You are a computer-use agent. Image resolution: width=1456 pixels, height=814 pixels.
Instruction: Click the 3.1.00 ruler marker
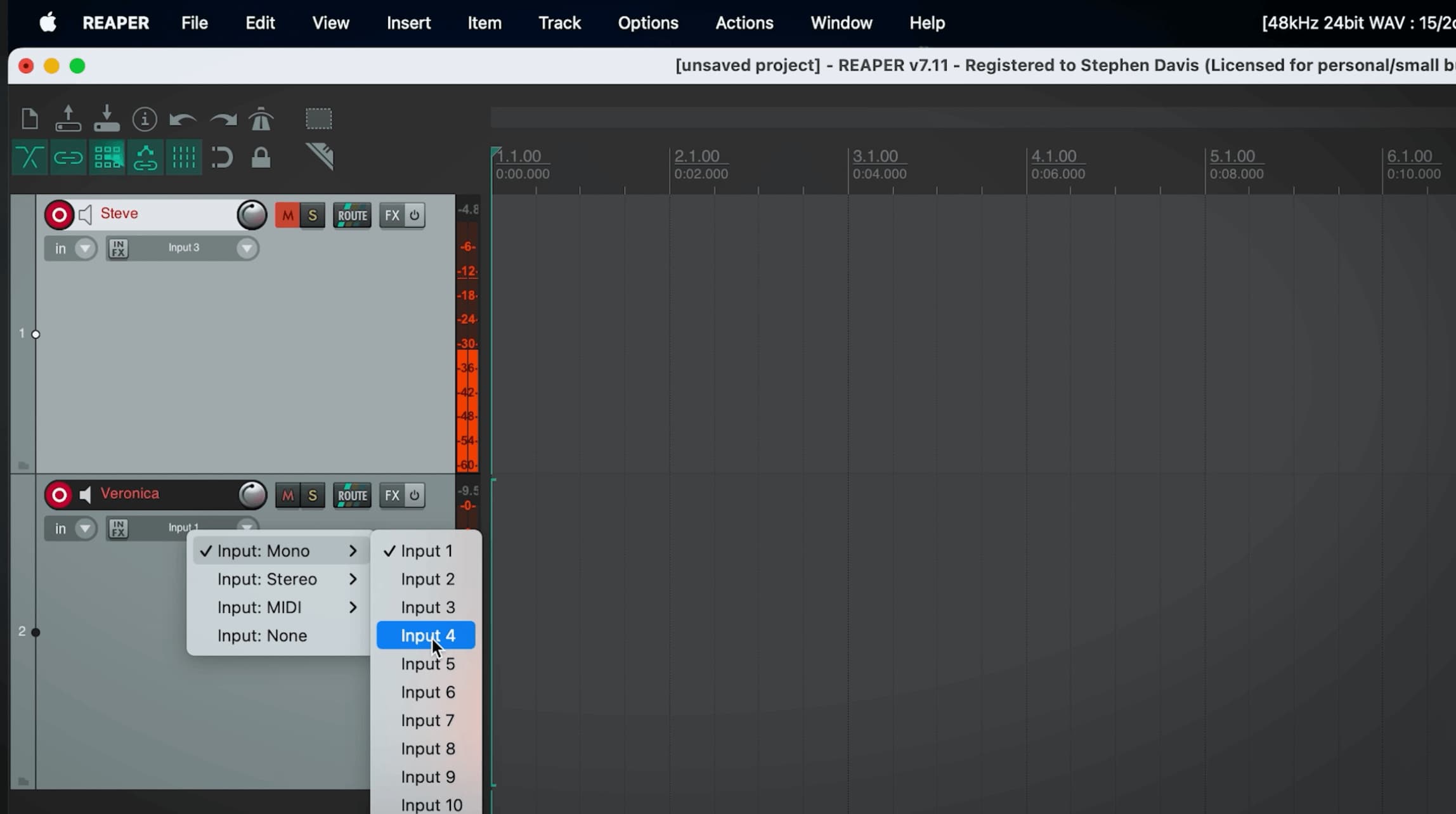876,156
